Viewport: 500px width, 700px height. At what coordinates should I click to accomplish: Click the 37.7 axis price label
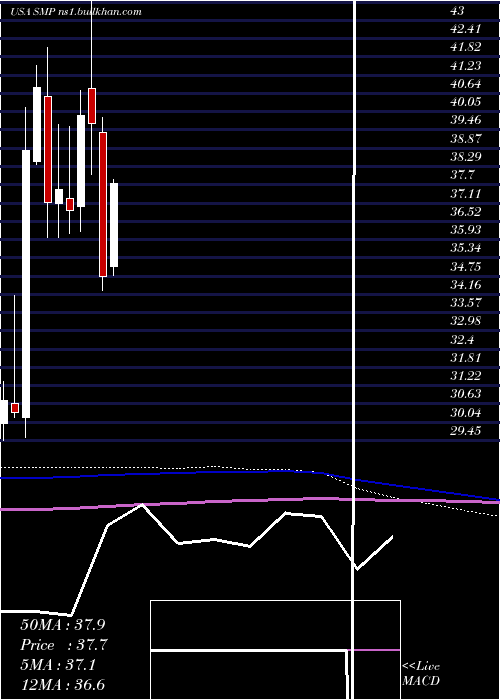coord(462,175)
